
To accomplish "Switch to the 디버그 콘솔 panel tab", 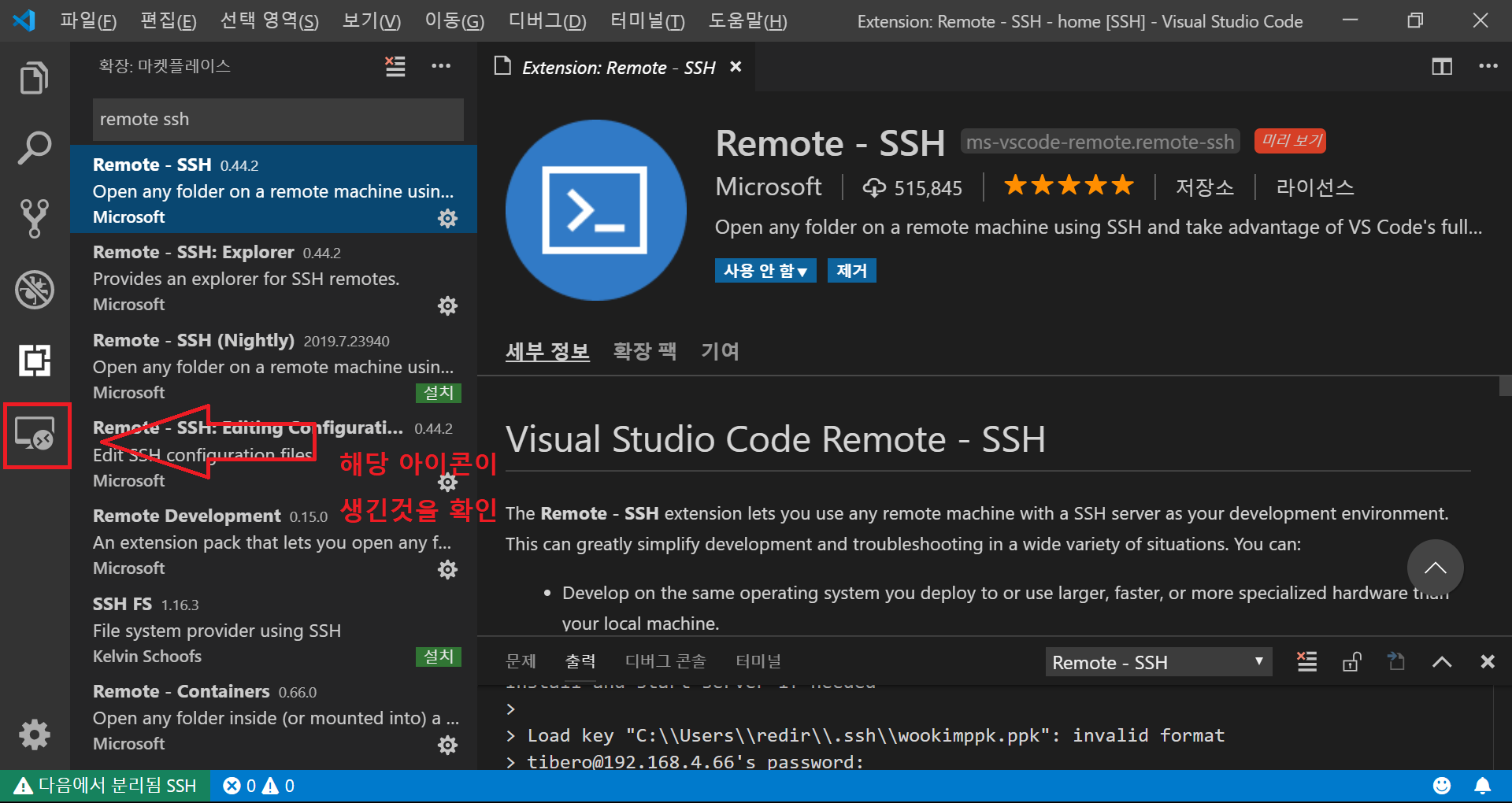I will click(665, 661).
